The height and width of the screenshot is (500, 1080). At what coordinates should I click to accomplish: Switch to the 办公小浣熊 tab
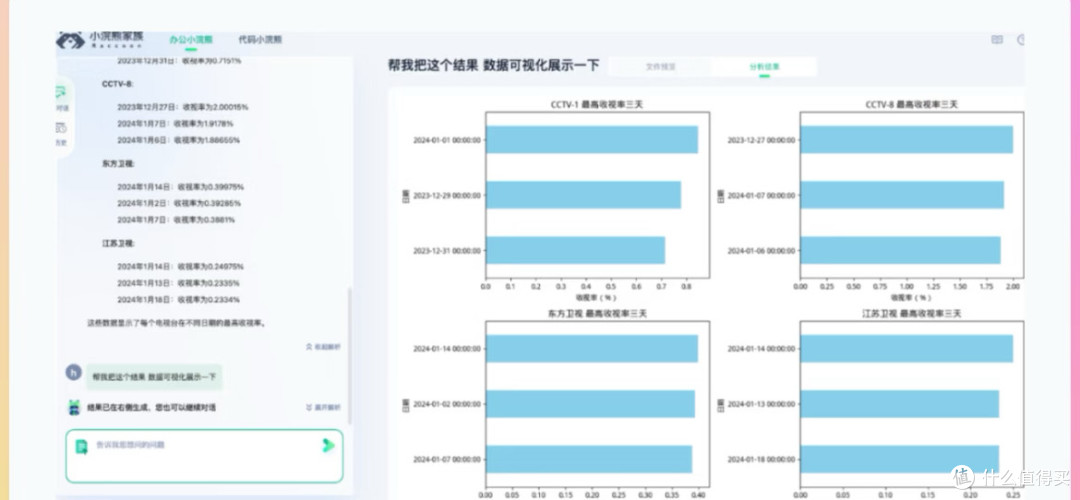point(191,39)
